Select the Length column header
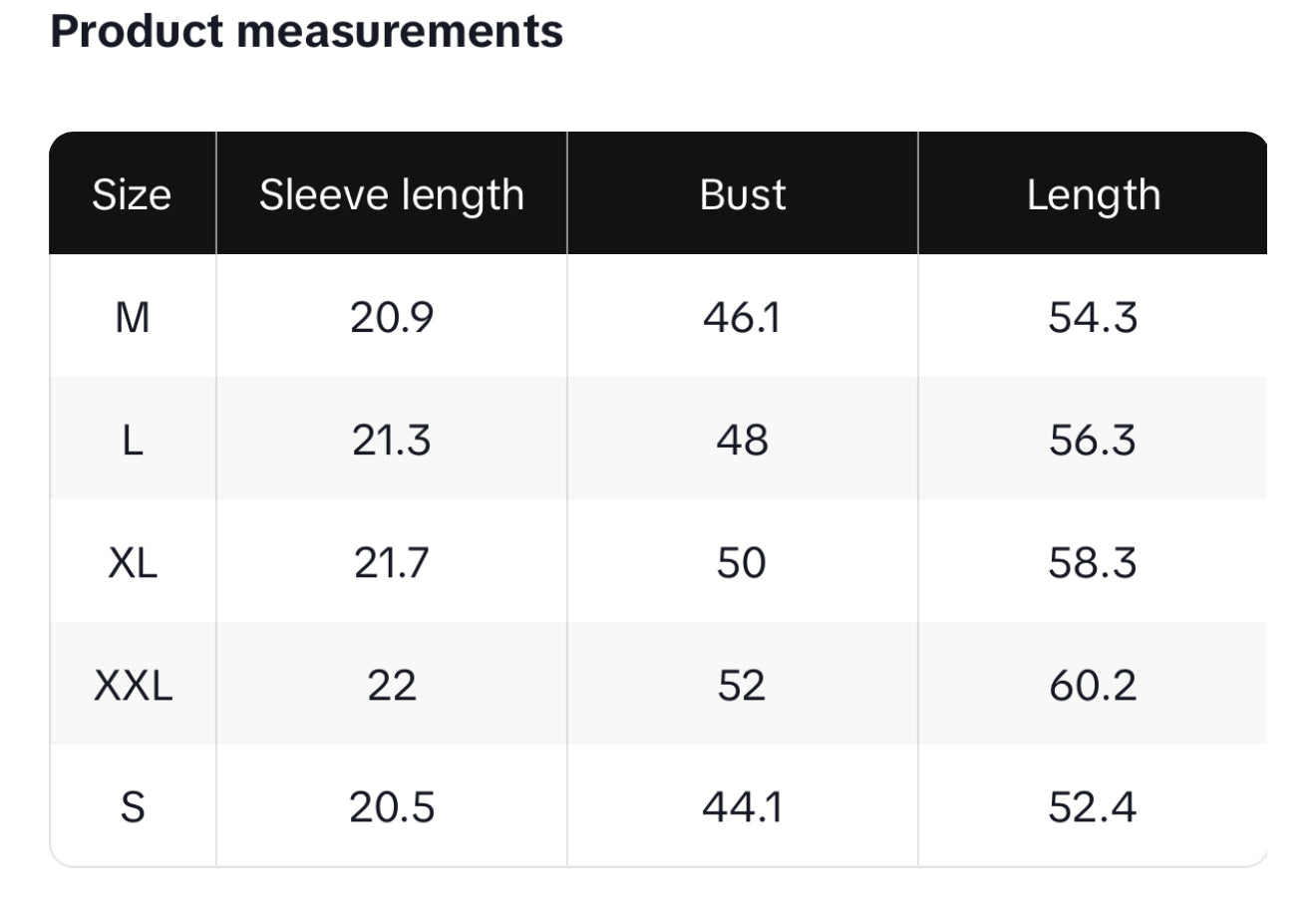This screenshot has width=1316, height=922. click(x=1094, y=194)
